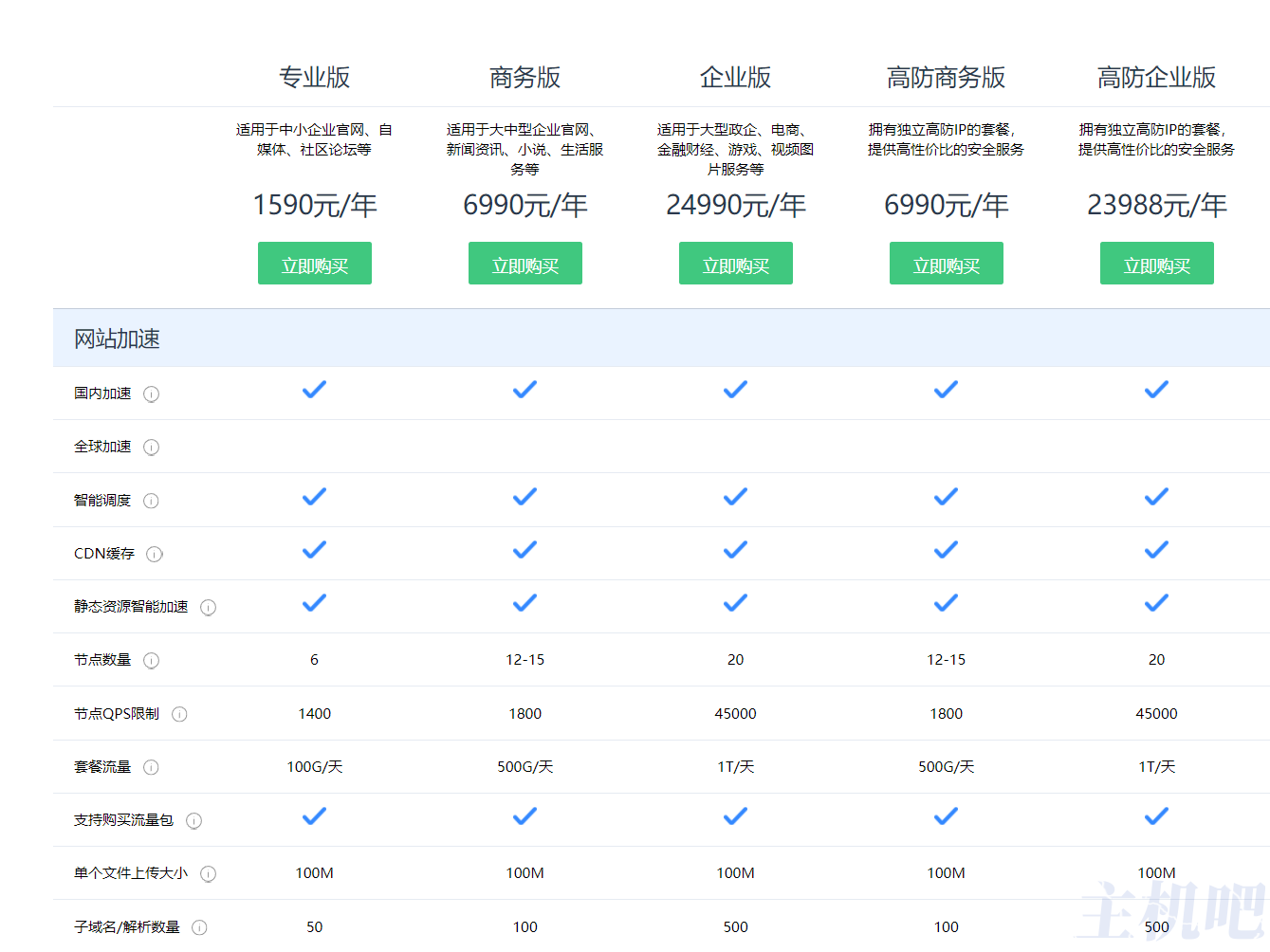Click 子域名/解析数量 value 50
This screenshot has height=952, width=1270.
pos(315,927)
